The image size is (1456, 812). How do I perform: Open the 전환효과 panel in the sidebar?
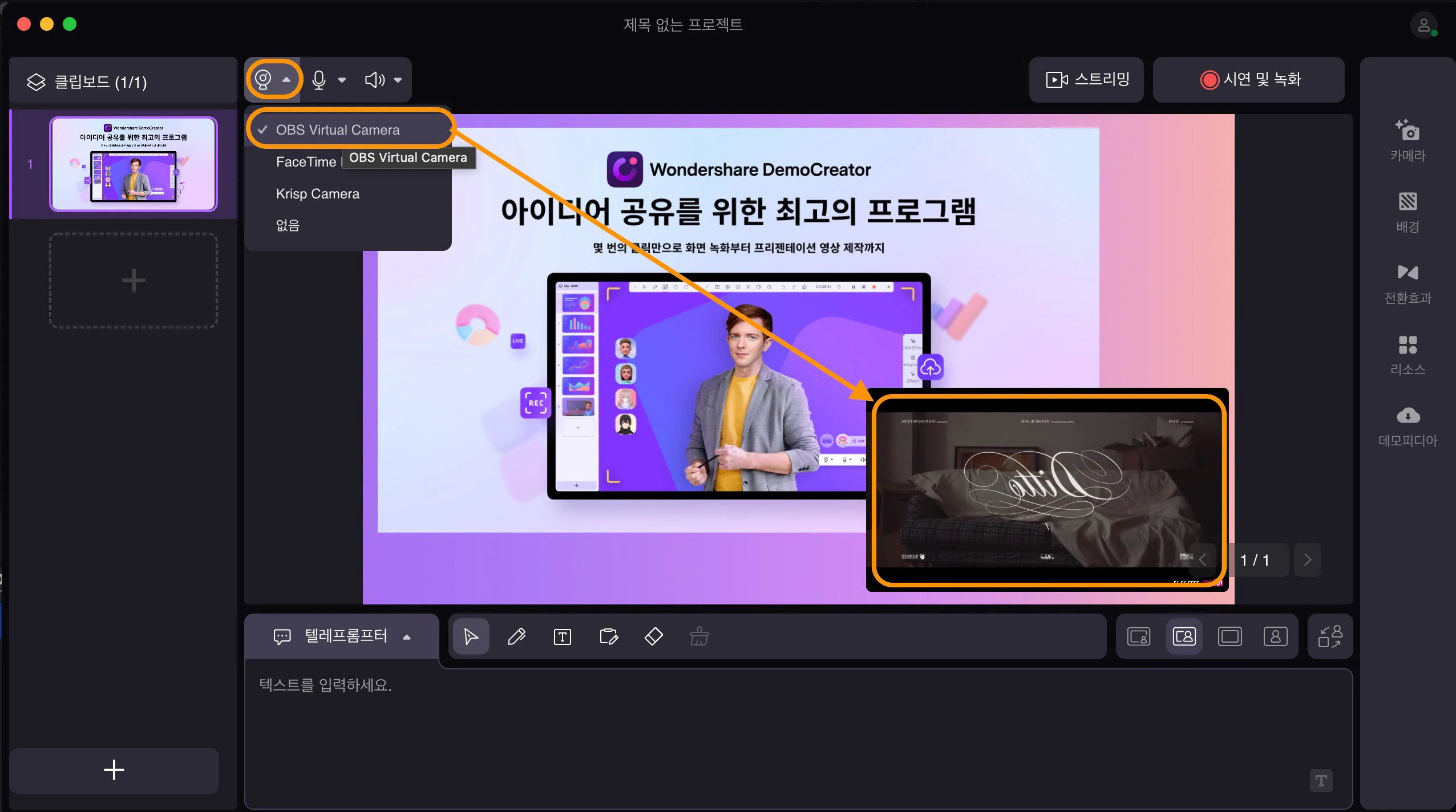point(1408,282)
